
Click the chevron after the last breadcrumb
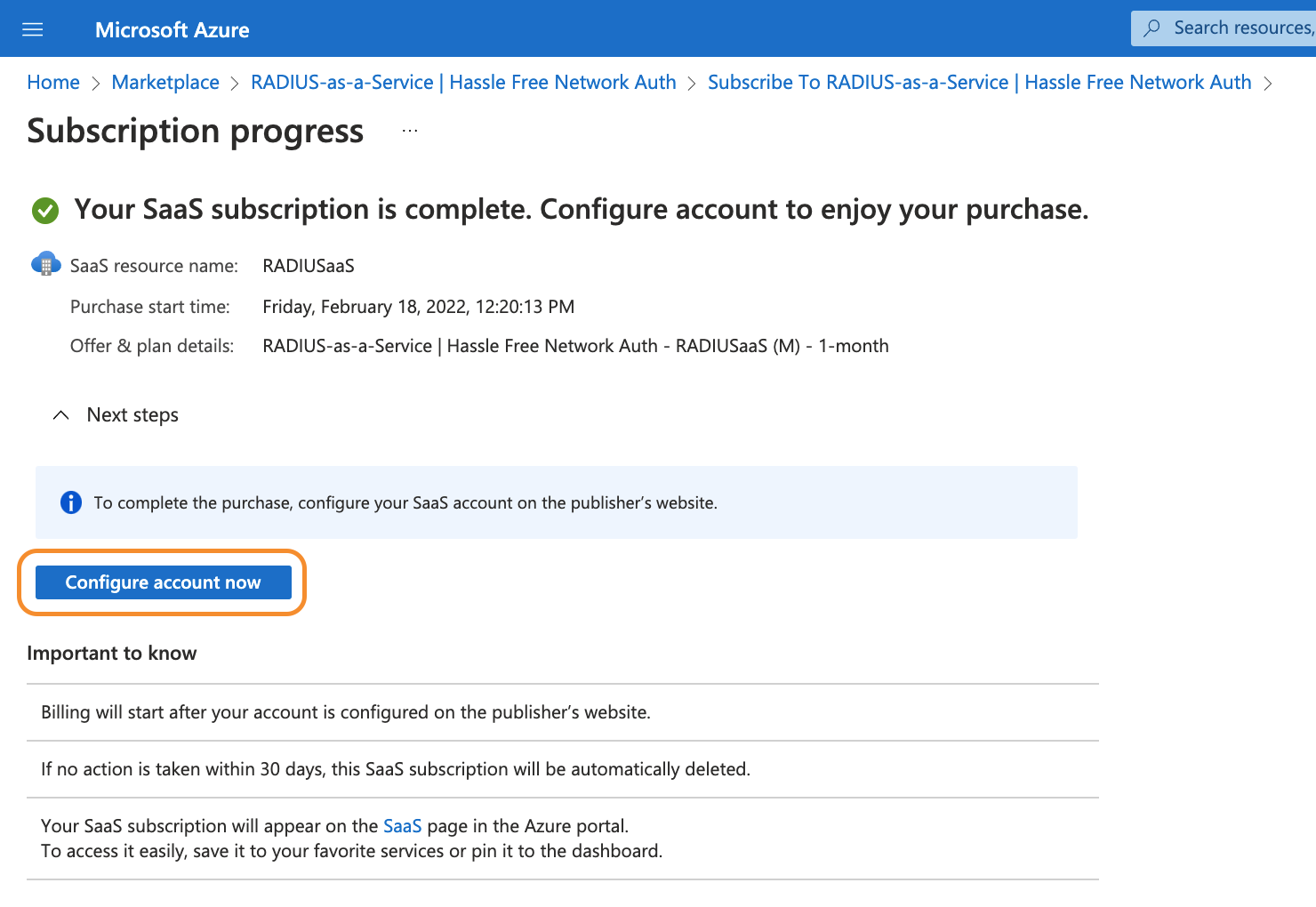(1268, 84)
